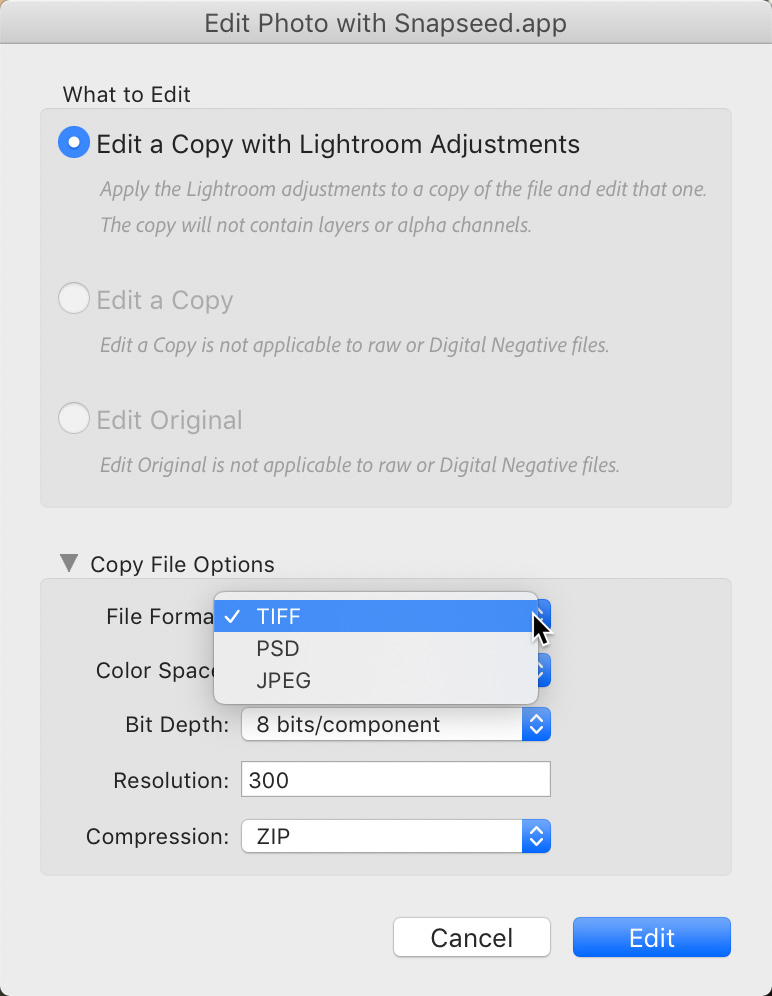772x996 pixels.
Task: Select "Edit a Copy with Lightroom Adjustments"
Action: [74, 143]
